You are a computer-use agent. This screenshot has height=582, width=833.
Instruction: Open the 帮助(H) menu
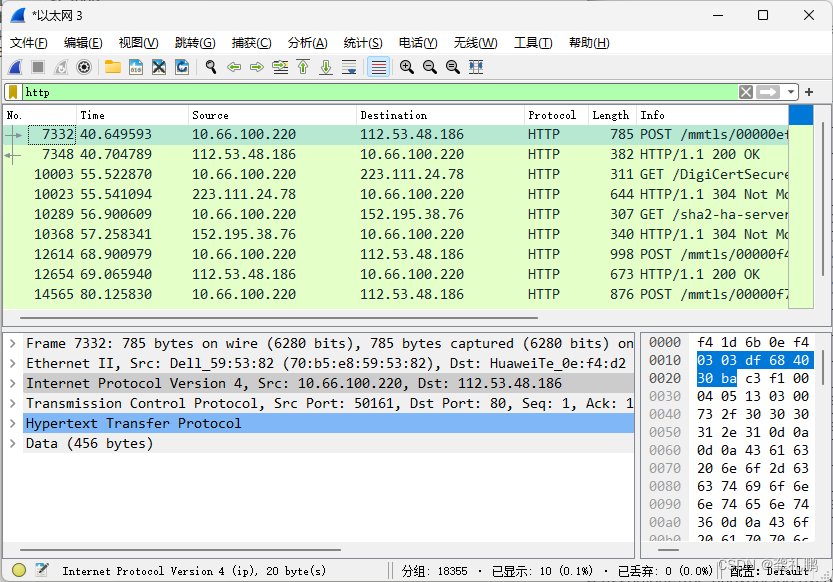tap(589, 43)
